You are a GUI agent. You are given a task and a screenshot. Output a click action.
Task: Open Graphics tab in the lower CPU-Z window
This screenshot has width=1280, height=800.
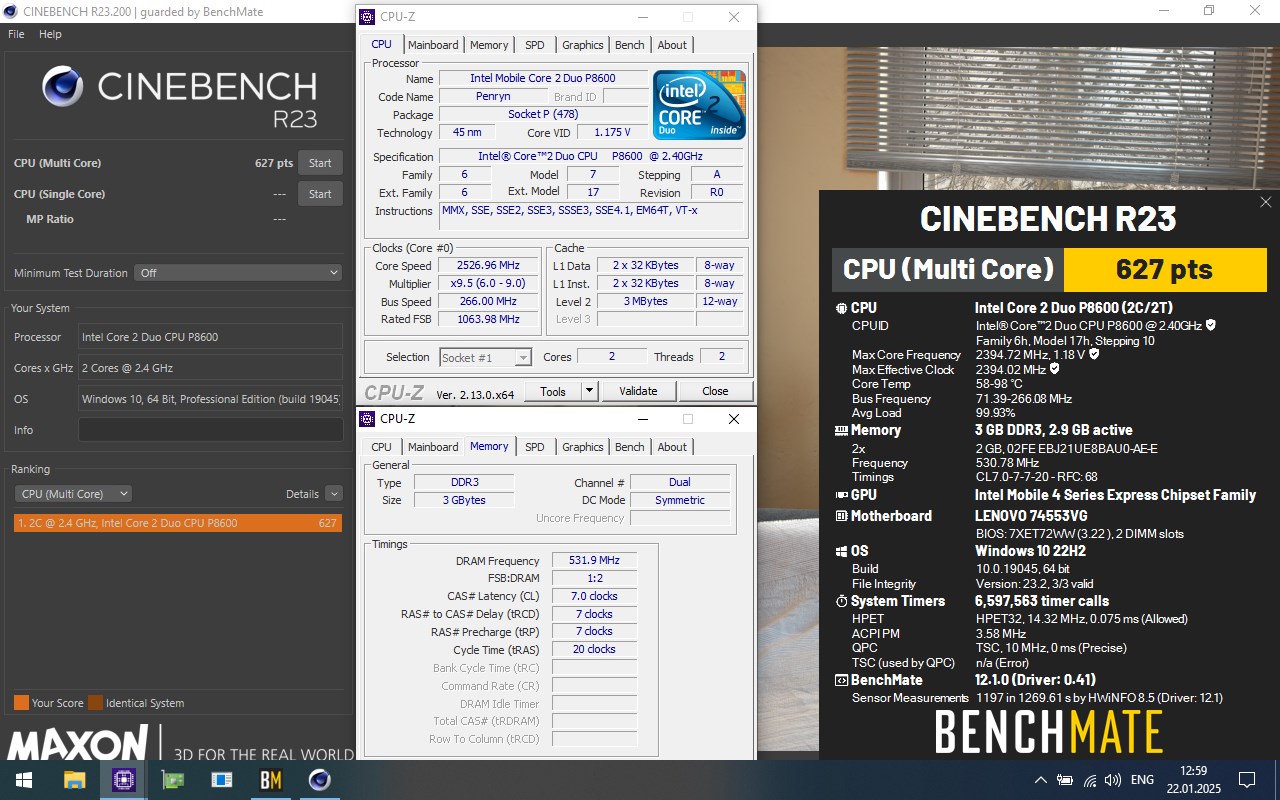pyautogui.click(x=582, y=447)
